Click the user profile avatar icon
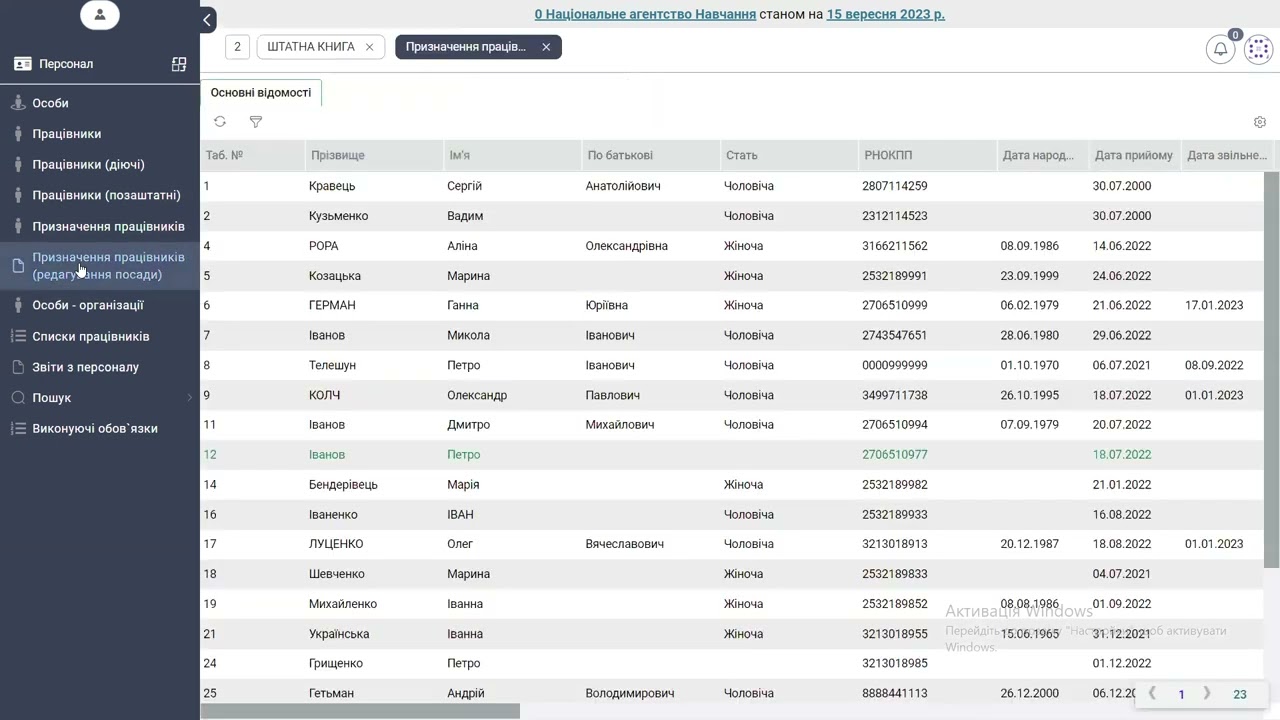 [x=99, y=15]
